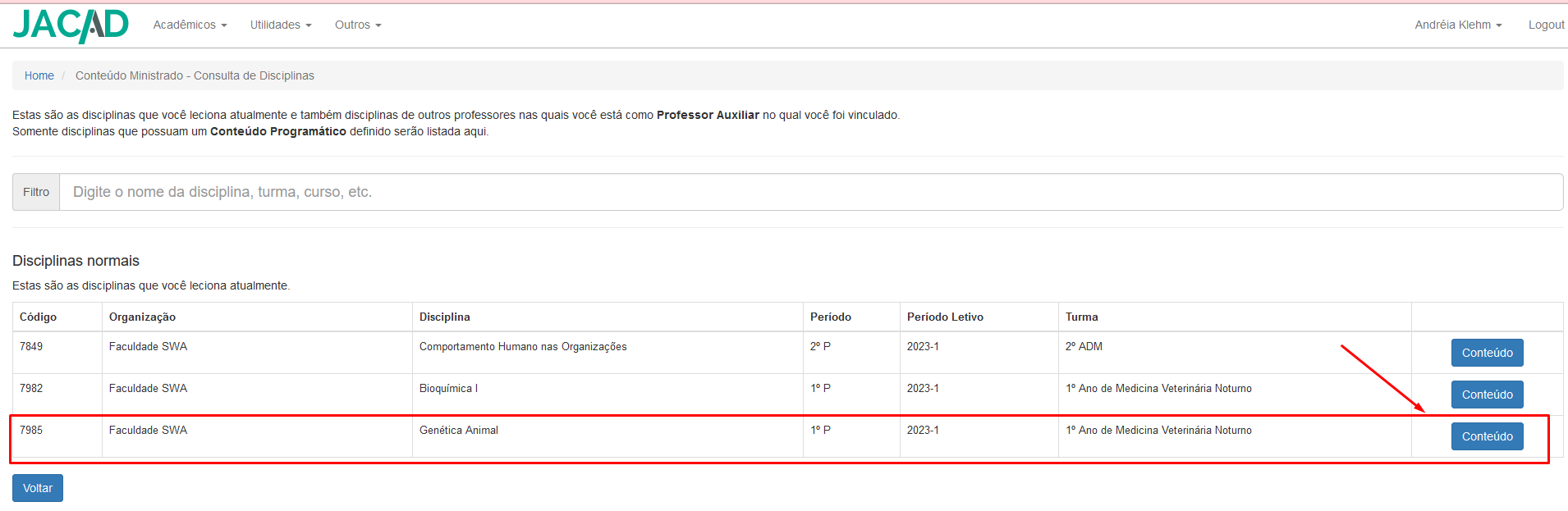Click the Bioquímica I discipline name
This screenshot has width=1568, height=511.
[x=448, y=389]
